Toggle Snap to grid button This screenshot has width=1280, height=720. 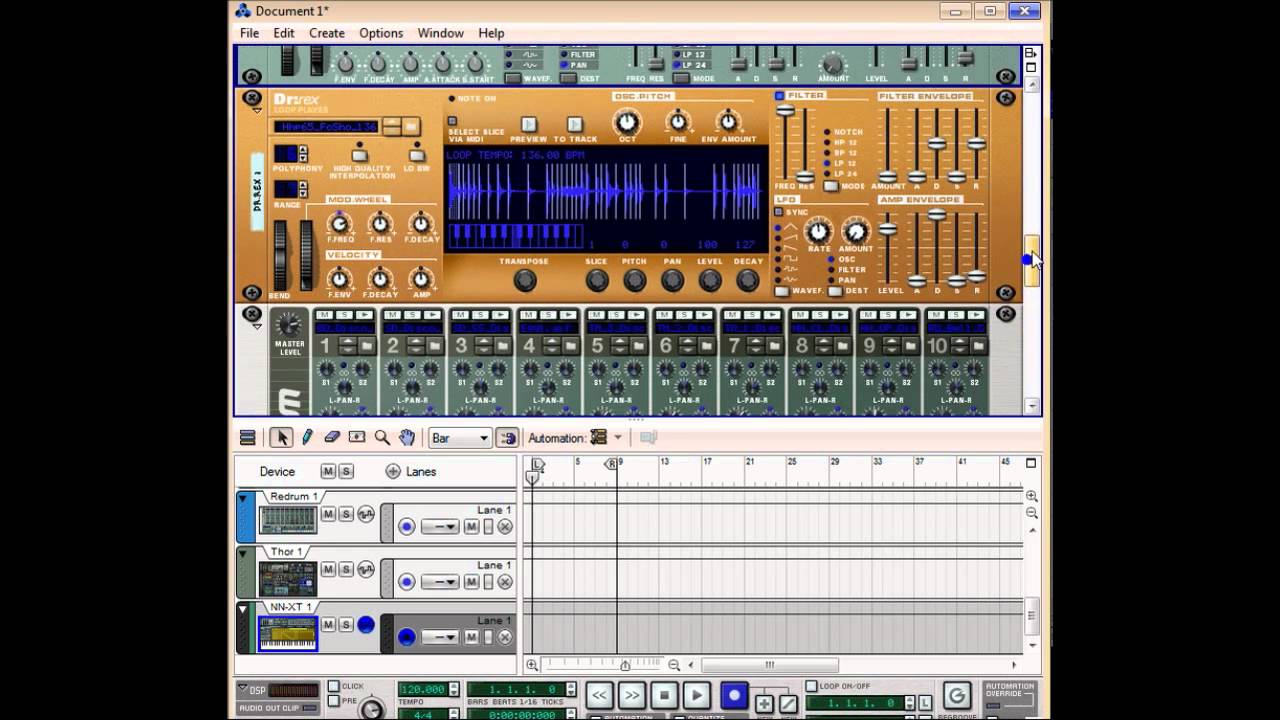click(x=508, y=437)
